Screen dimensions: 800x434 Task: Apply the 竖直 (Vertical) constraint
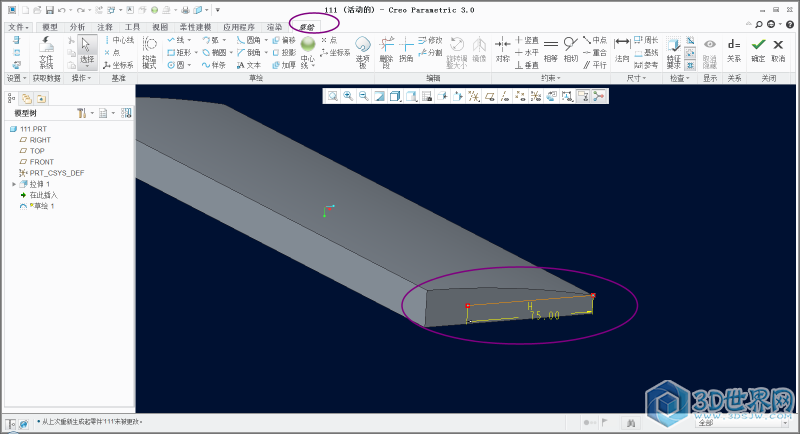[527, 40]
